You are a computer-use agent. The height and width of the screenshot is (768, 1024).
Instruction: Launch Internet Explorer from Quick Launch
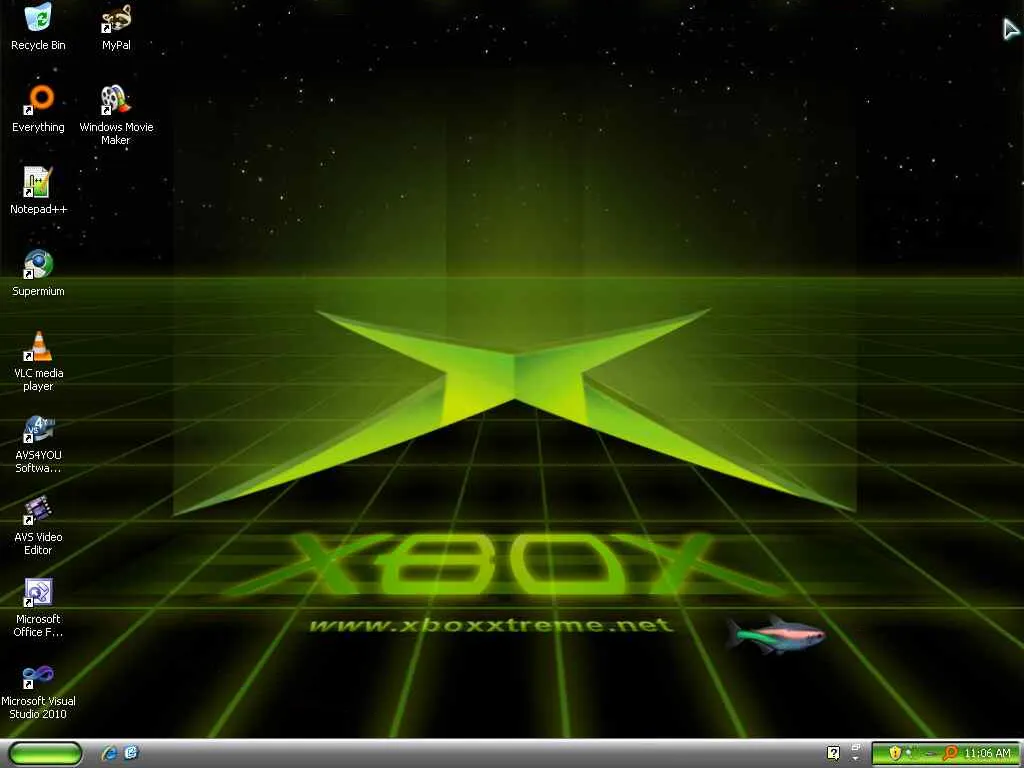[109, 754]
